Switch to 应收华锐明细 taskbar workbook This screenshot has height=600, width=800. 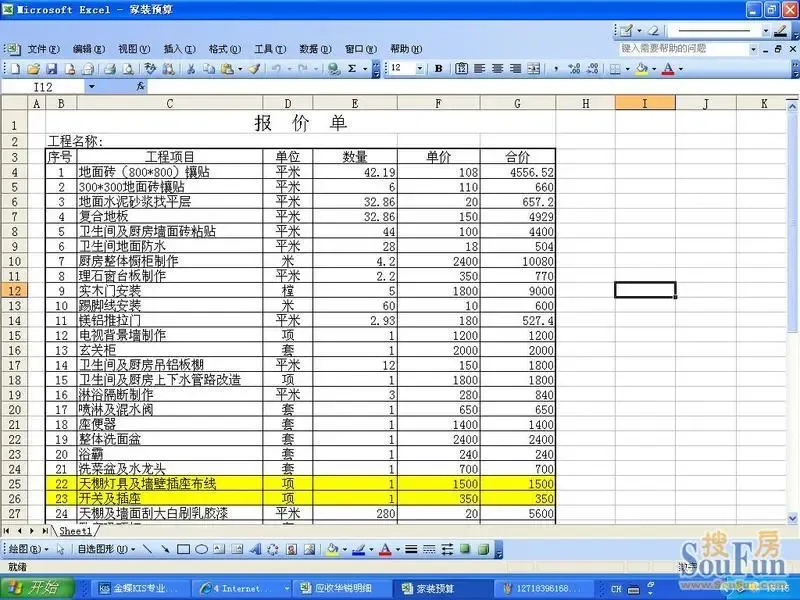point(343,588)
